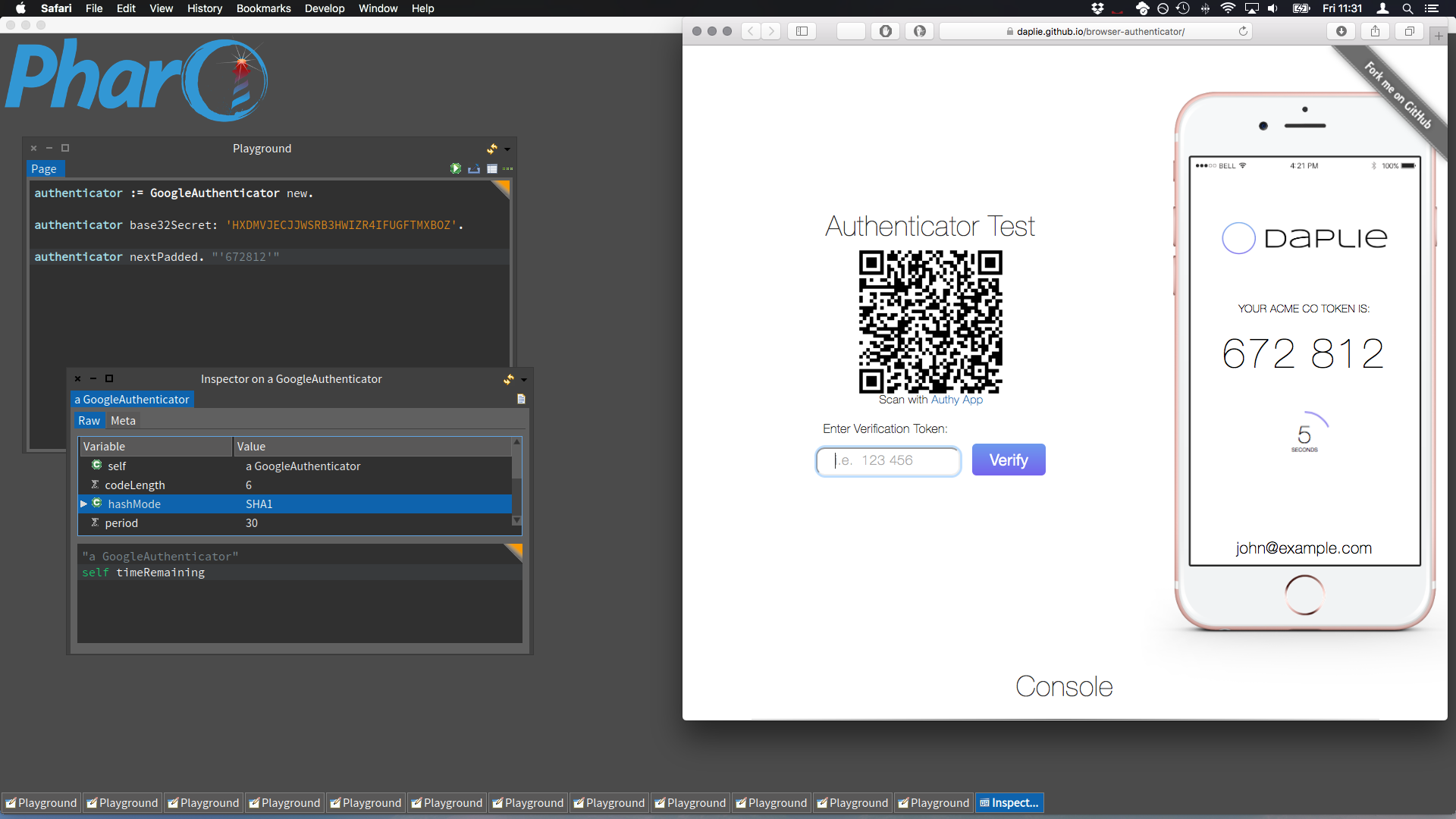Show Safari downloads
The image size is (1456, 819).
point(1341,31)
